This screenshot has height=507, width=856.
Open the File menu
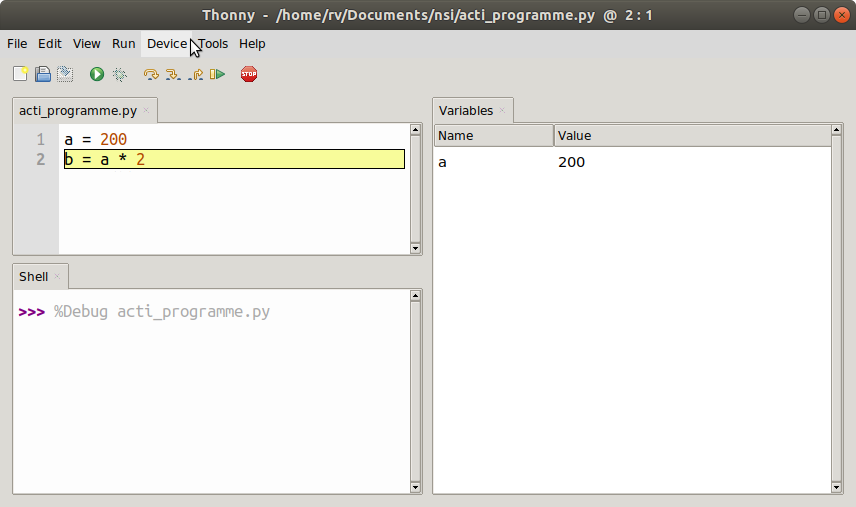(x=17, y=44)
